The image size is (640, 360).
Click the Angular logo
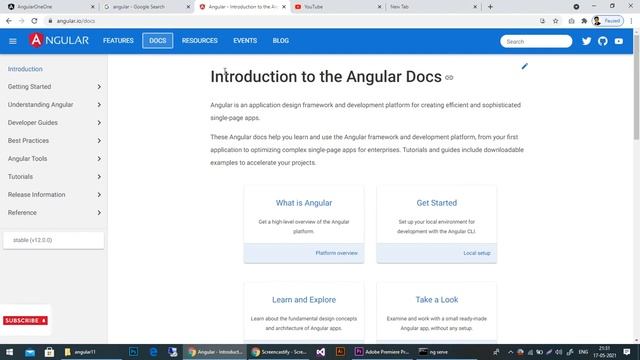tap(59, 40)
